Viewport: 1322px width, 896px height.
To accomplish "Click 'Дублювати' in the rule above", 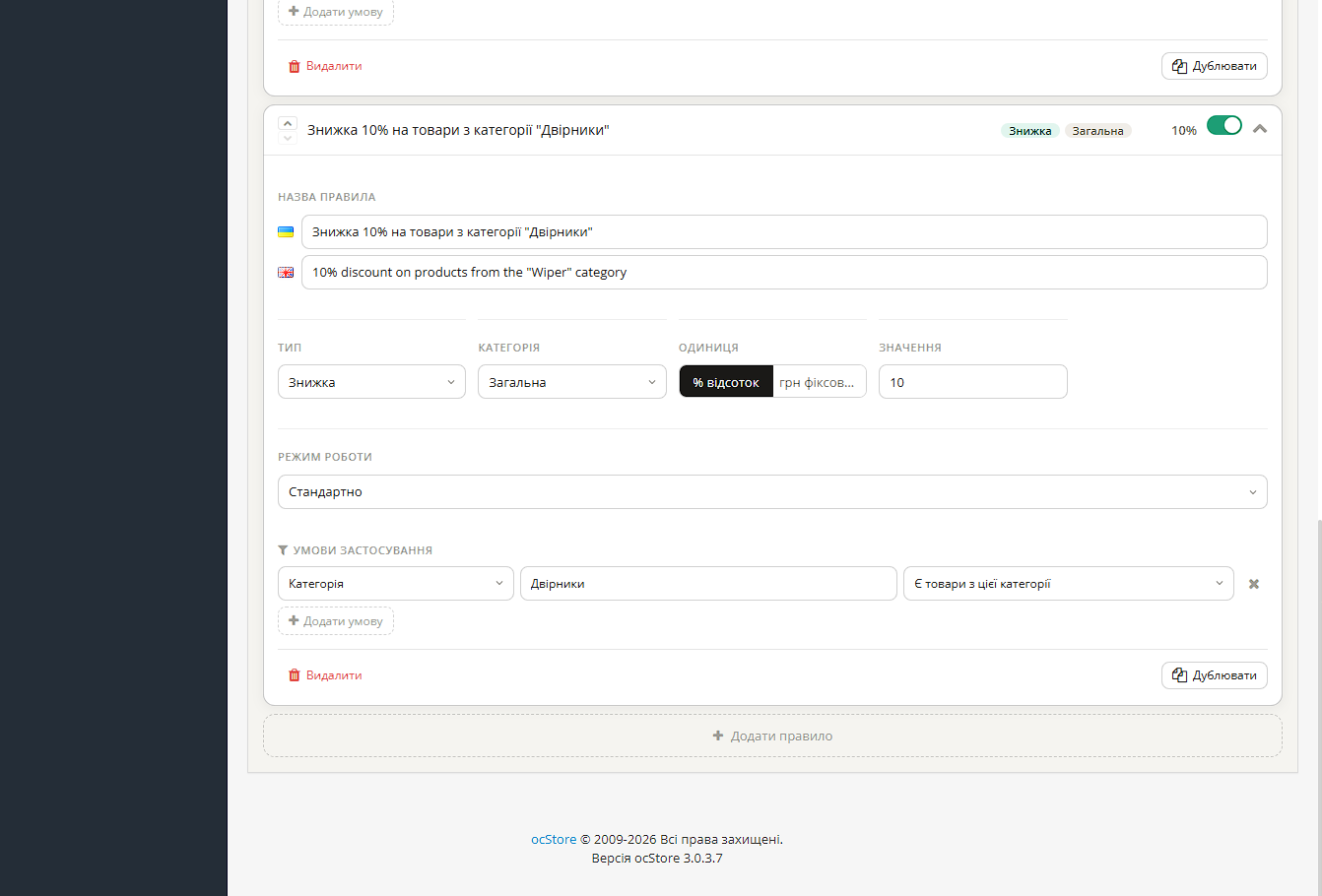I will (1215, 66).
